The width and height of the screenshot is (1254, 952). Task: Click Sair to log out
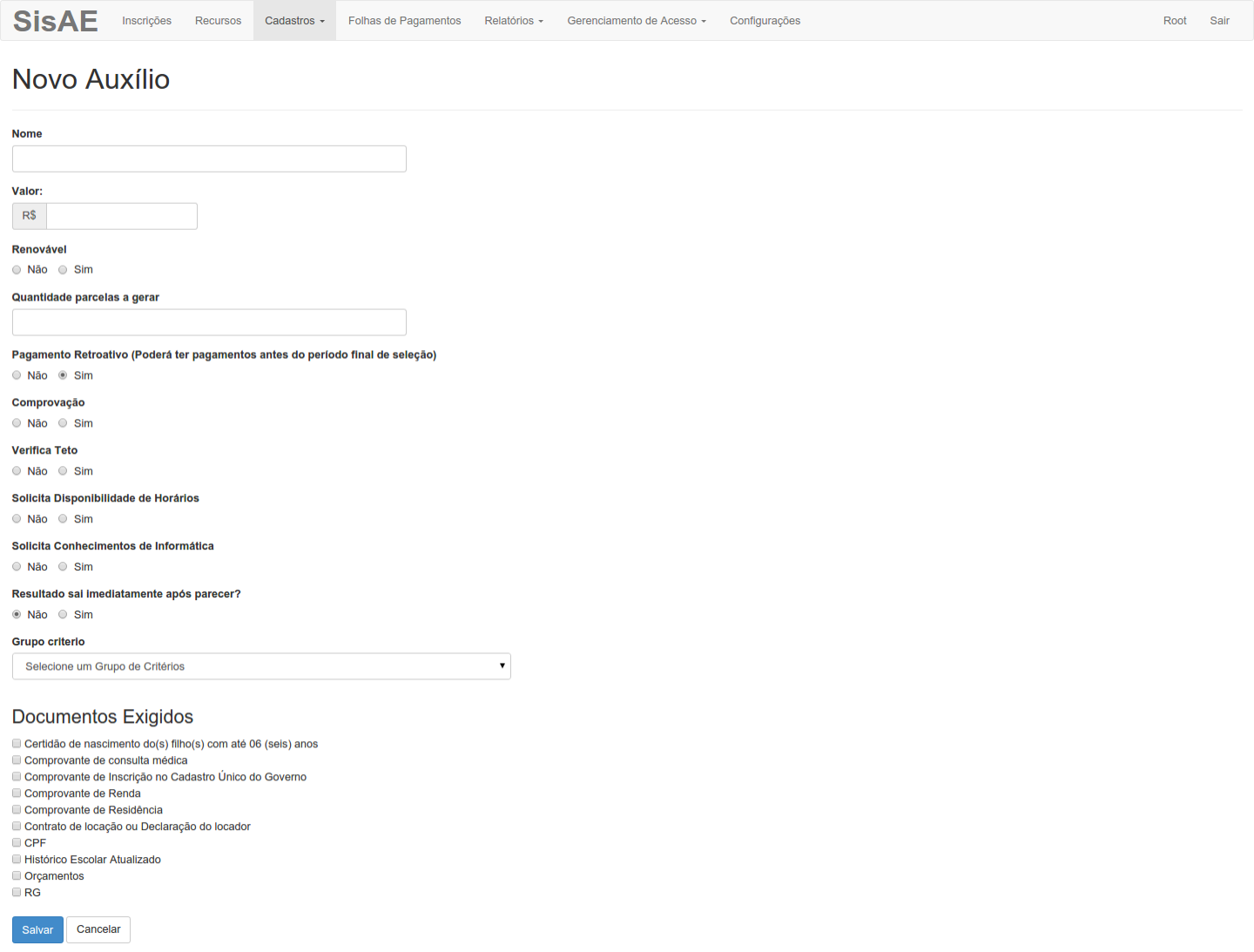tap(1219, 21)
